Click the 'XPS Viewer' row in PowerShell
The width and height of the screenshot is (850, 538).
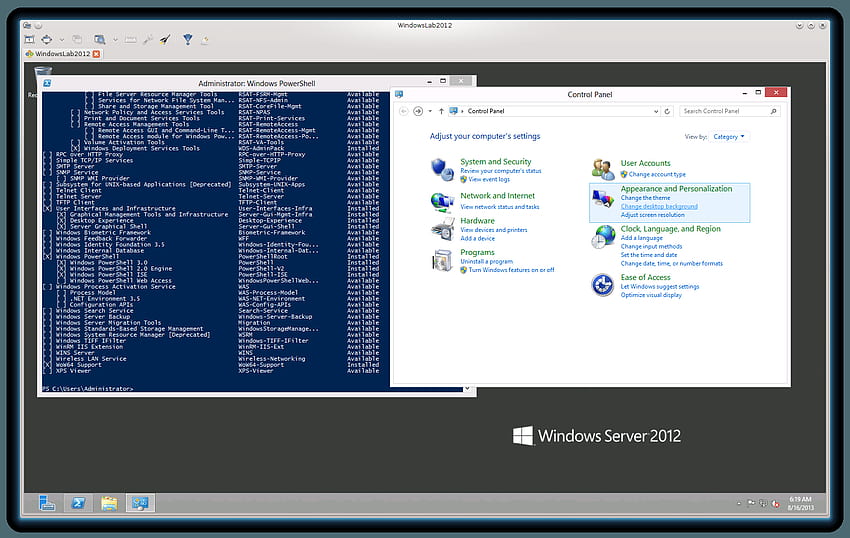[x=211, y=371]
